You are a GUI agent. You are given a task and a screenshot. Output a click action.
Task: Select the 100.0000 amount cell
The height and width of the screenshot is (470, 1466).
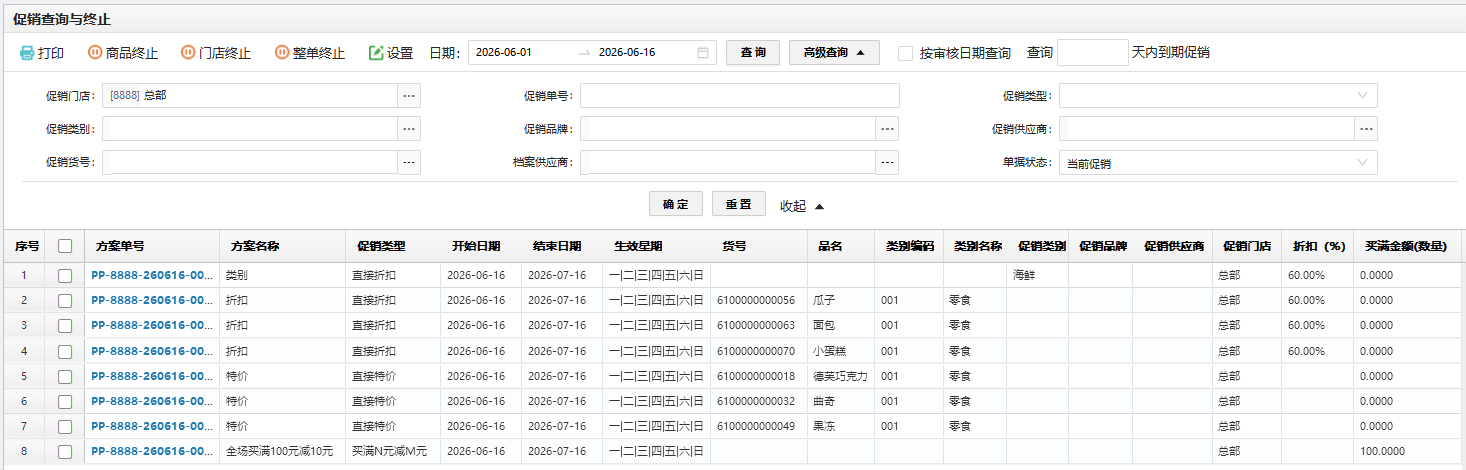click(1408, 452)
